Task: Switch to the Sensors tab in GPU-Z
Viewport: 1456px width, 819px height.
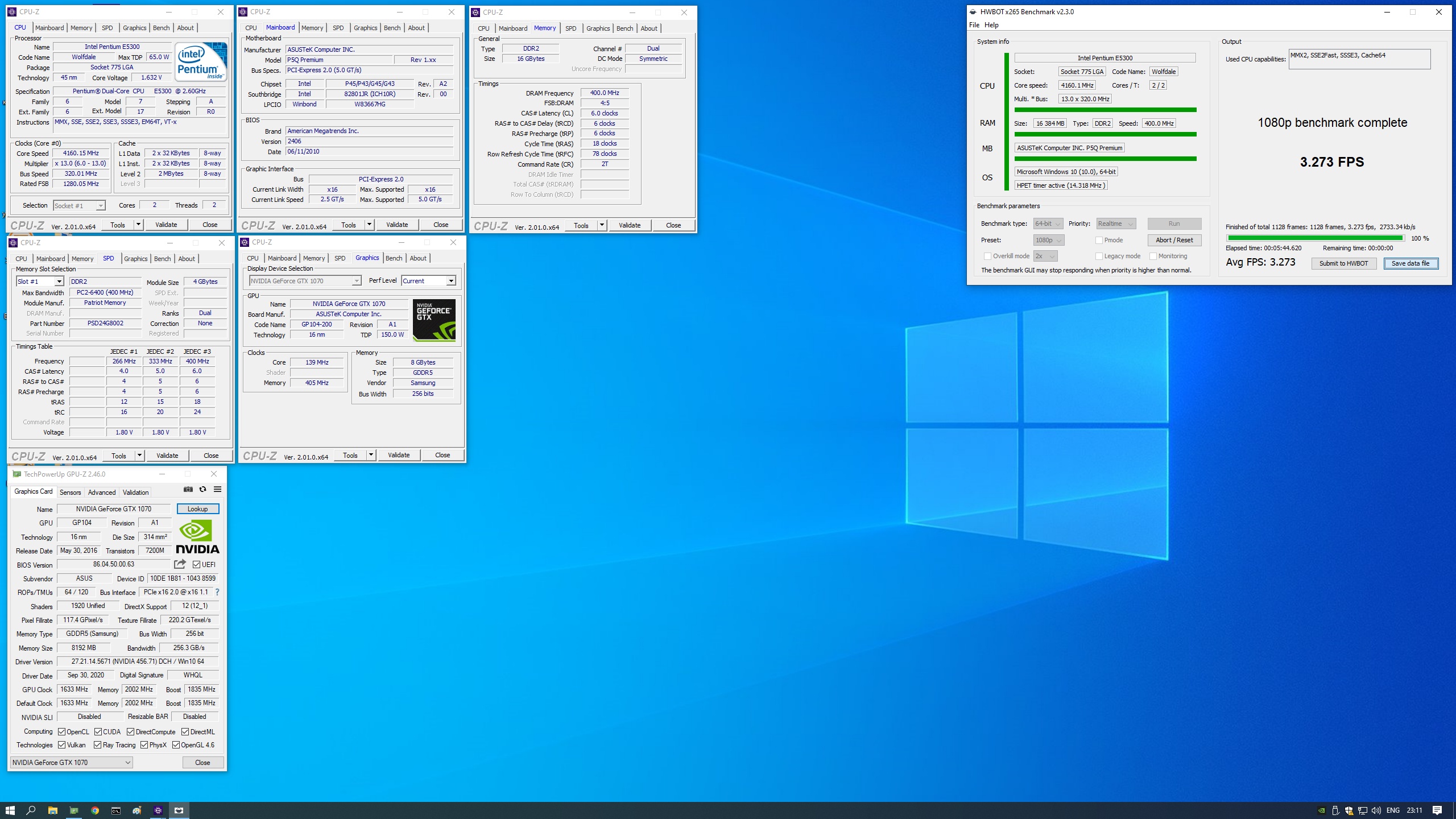Action: pos(71,492)
